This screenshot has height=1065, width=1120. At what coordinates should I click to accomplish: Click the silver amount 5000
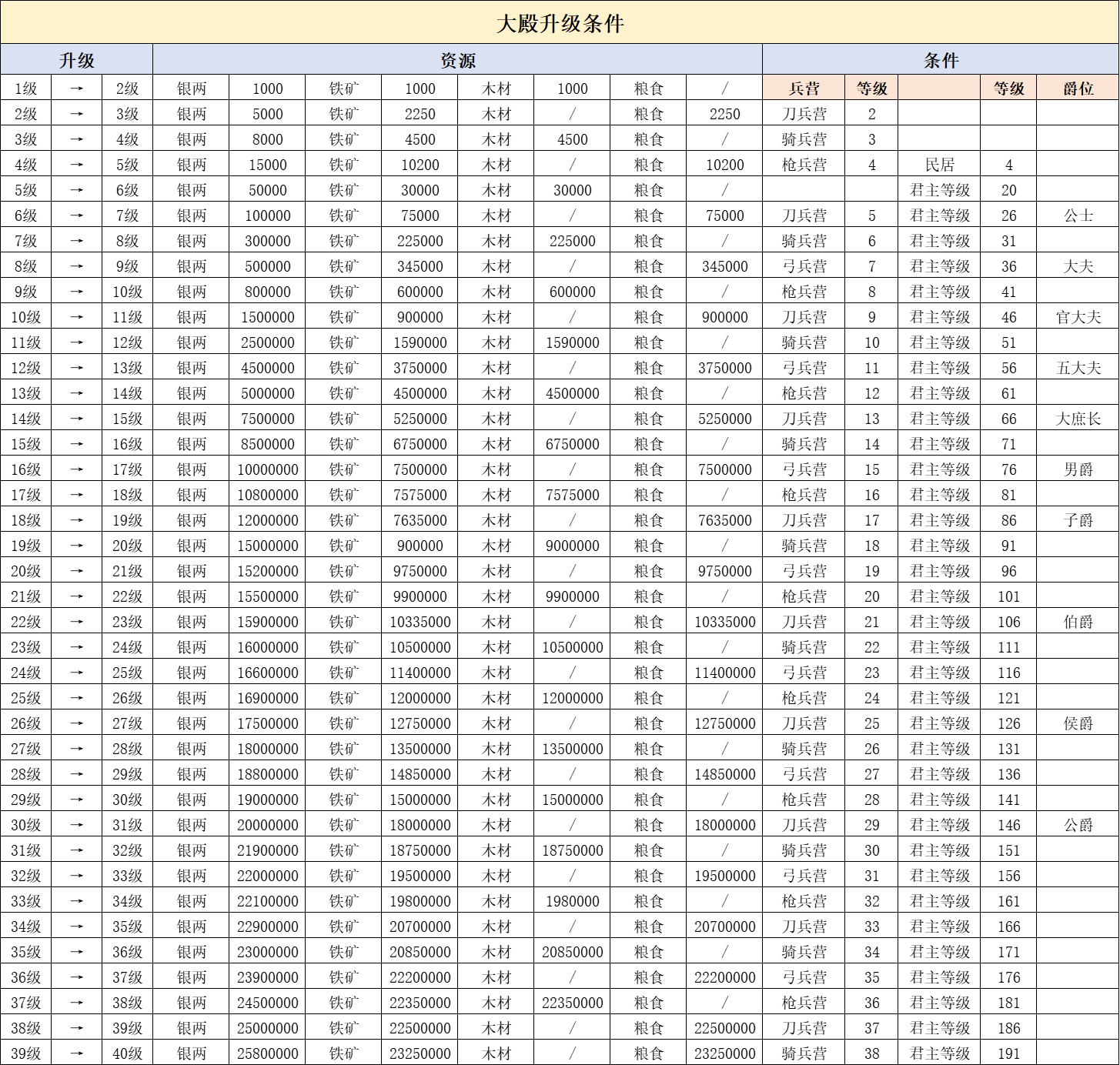coord(267,114)
